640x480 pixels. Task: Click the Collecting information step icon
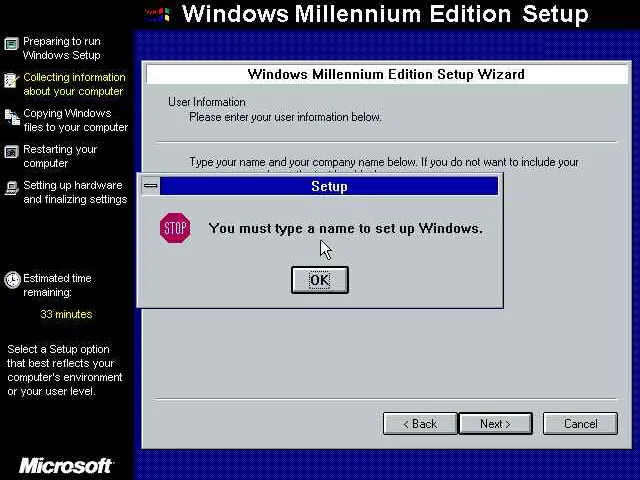click(11, 80)
